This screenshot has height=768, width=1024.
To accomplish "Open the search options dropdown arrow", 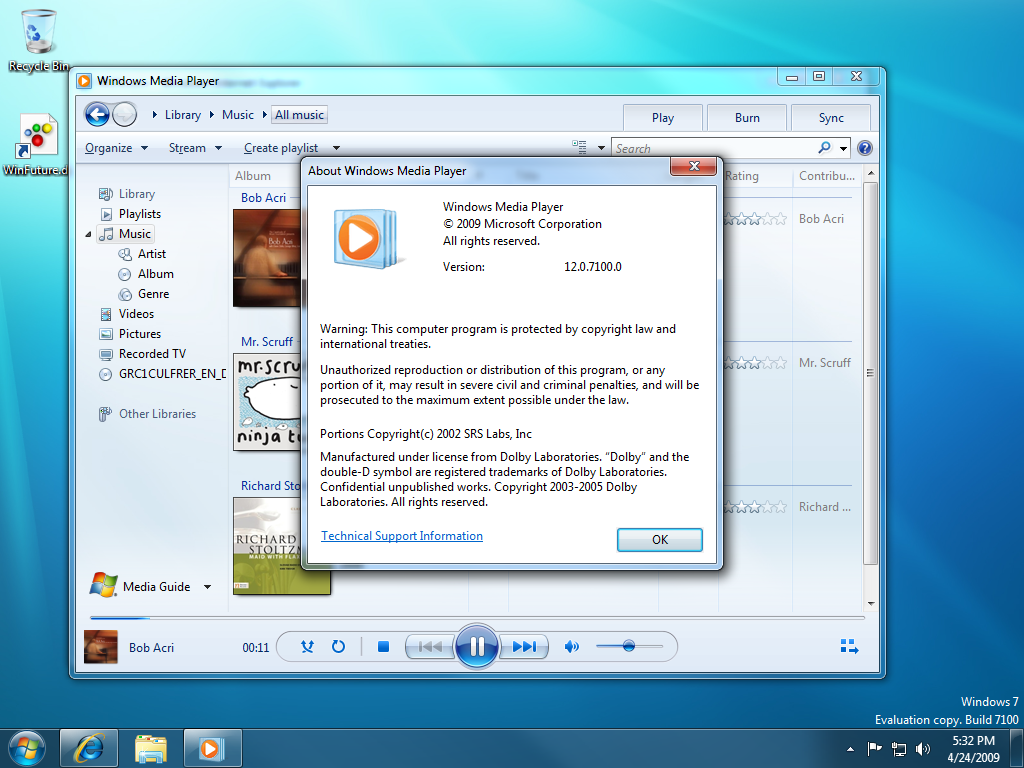I will (844, 148).
